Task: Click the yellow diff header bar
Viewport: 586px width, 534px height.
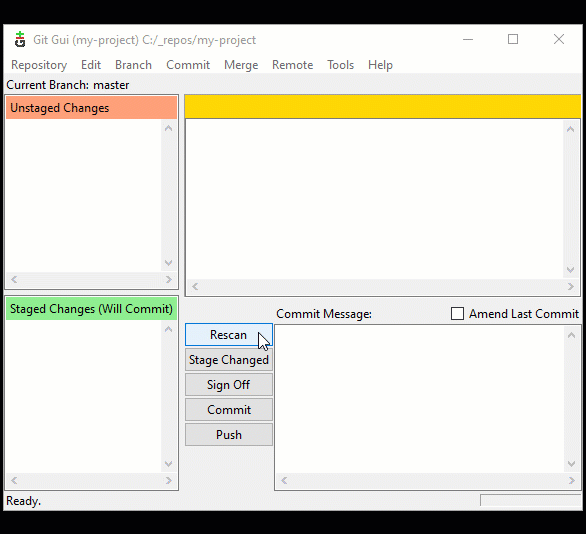Action: [x=383, y=107]
